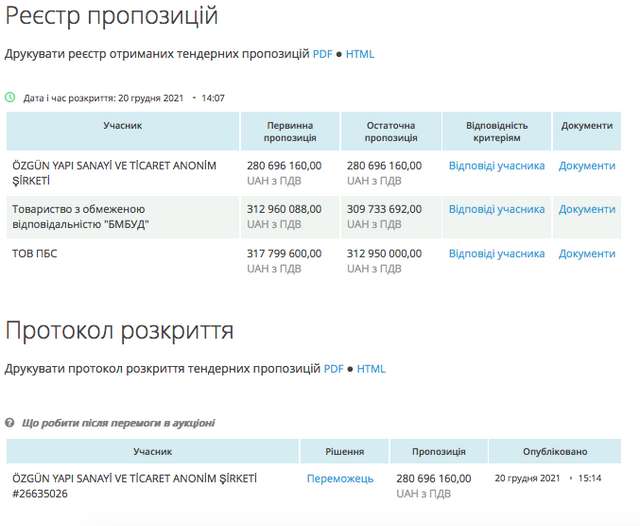The height and width of the screenshot is (526, 640).
Task: Open HTML version of the proposals registry
Action: (360, 54)
